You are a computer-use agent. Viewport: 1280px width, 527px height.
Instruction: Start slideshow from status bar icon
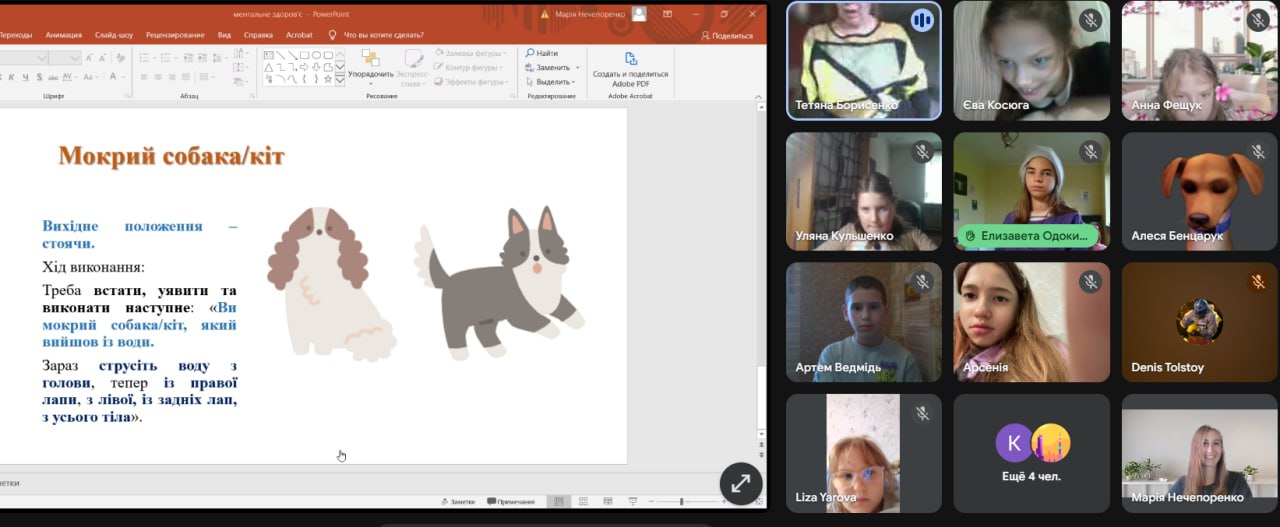pyautogui.click(x=632, y=501)
